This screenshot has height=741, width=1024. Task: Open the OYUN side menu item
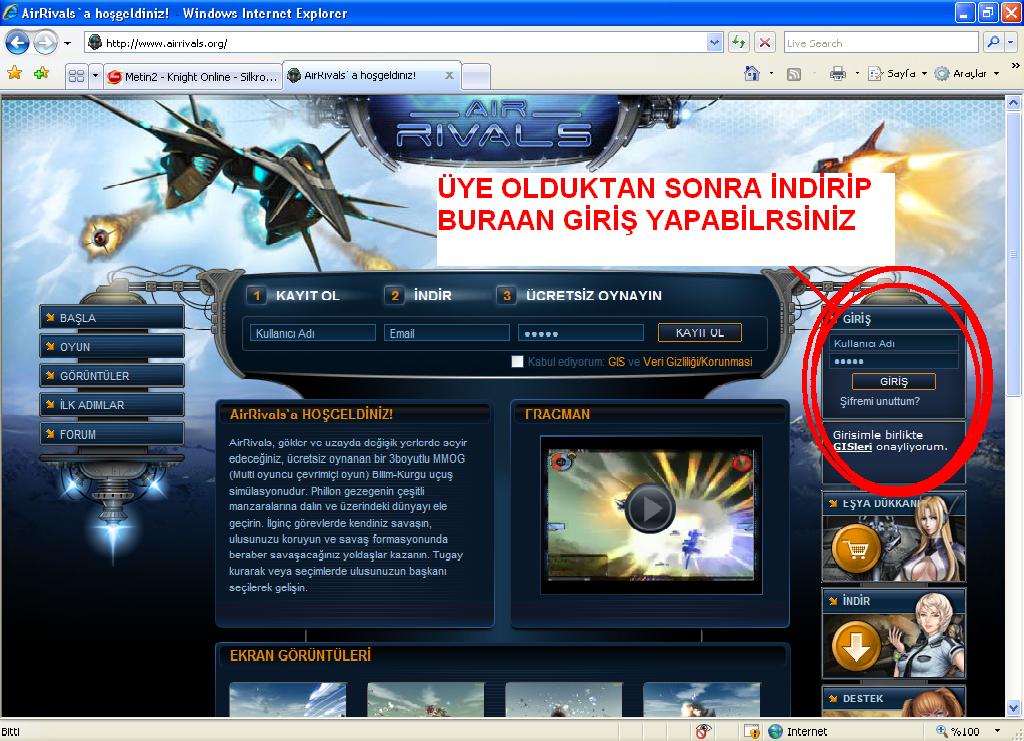click(112, 347)
